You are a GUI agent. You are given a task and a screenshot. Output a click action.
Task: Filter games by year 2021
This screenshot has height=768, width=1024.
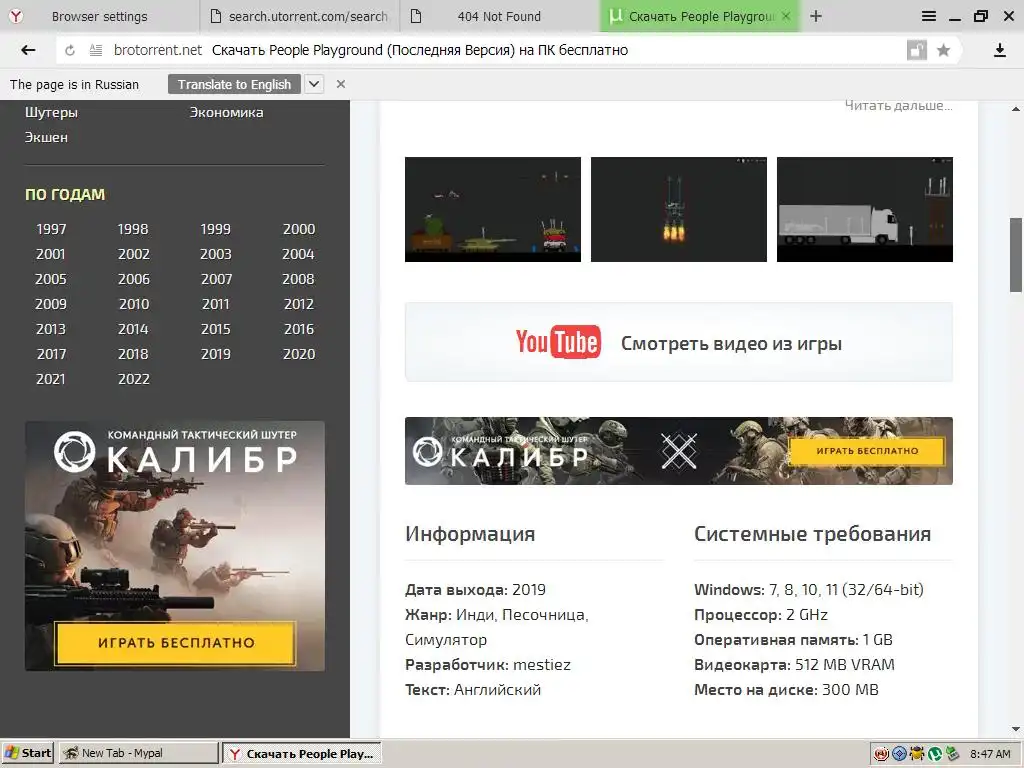tap(51, 379)
